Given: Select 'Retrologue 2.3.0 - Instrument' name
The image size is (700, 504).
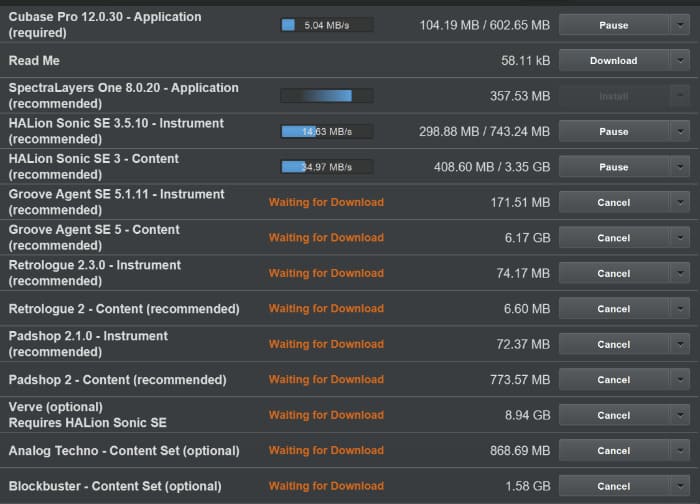Looking at the screenshot, I should pos(95,265).
